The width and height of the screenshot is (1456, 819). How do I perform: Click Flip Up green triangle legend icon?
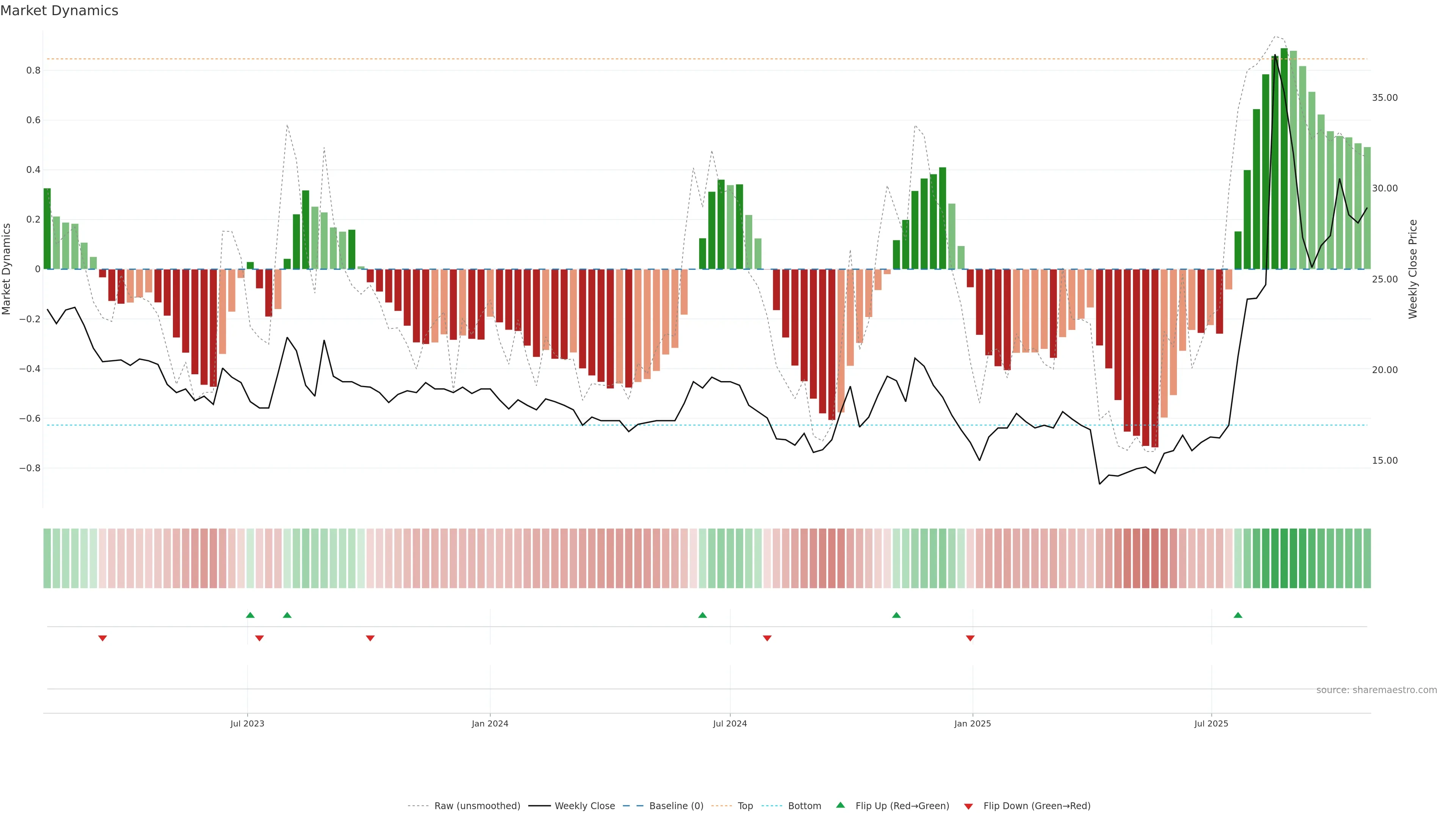point(840,805)
